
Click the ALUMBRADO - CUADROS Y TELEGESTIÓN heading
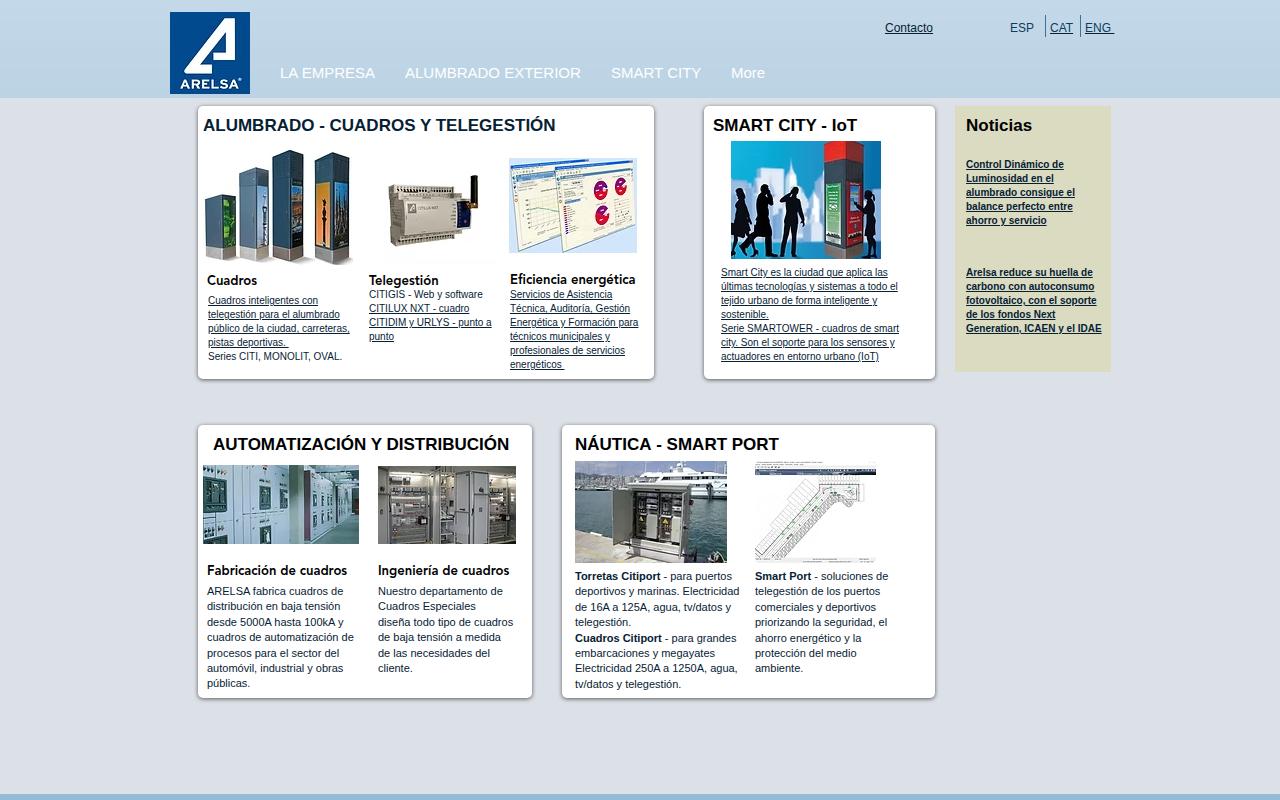point(379,125)
